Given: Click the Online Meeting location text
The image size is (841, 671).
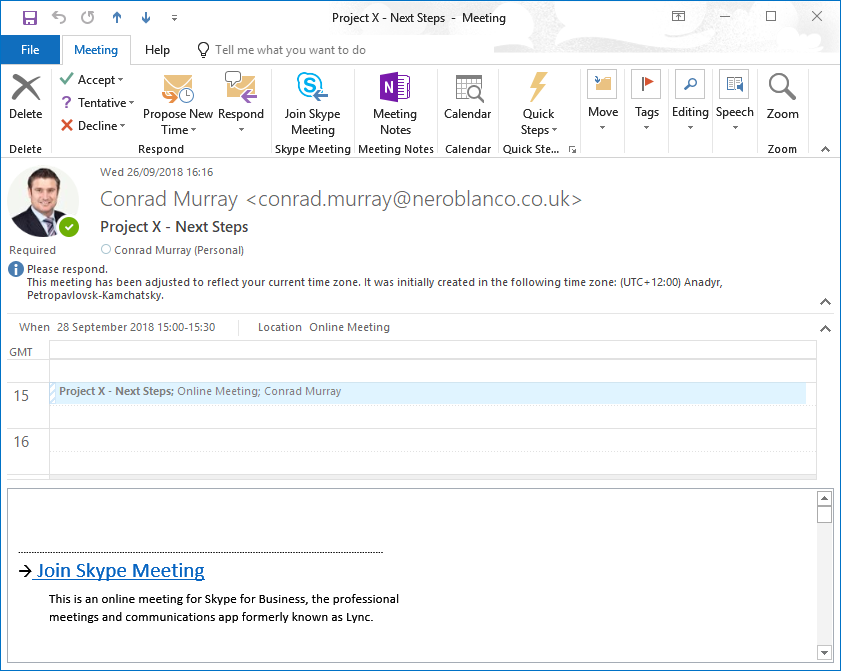Looking at the screenshot, I should (x=350, y=327).
